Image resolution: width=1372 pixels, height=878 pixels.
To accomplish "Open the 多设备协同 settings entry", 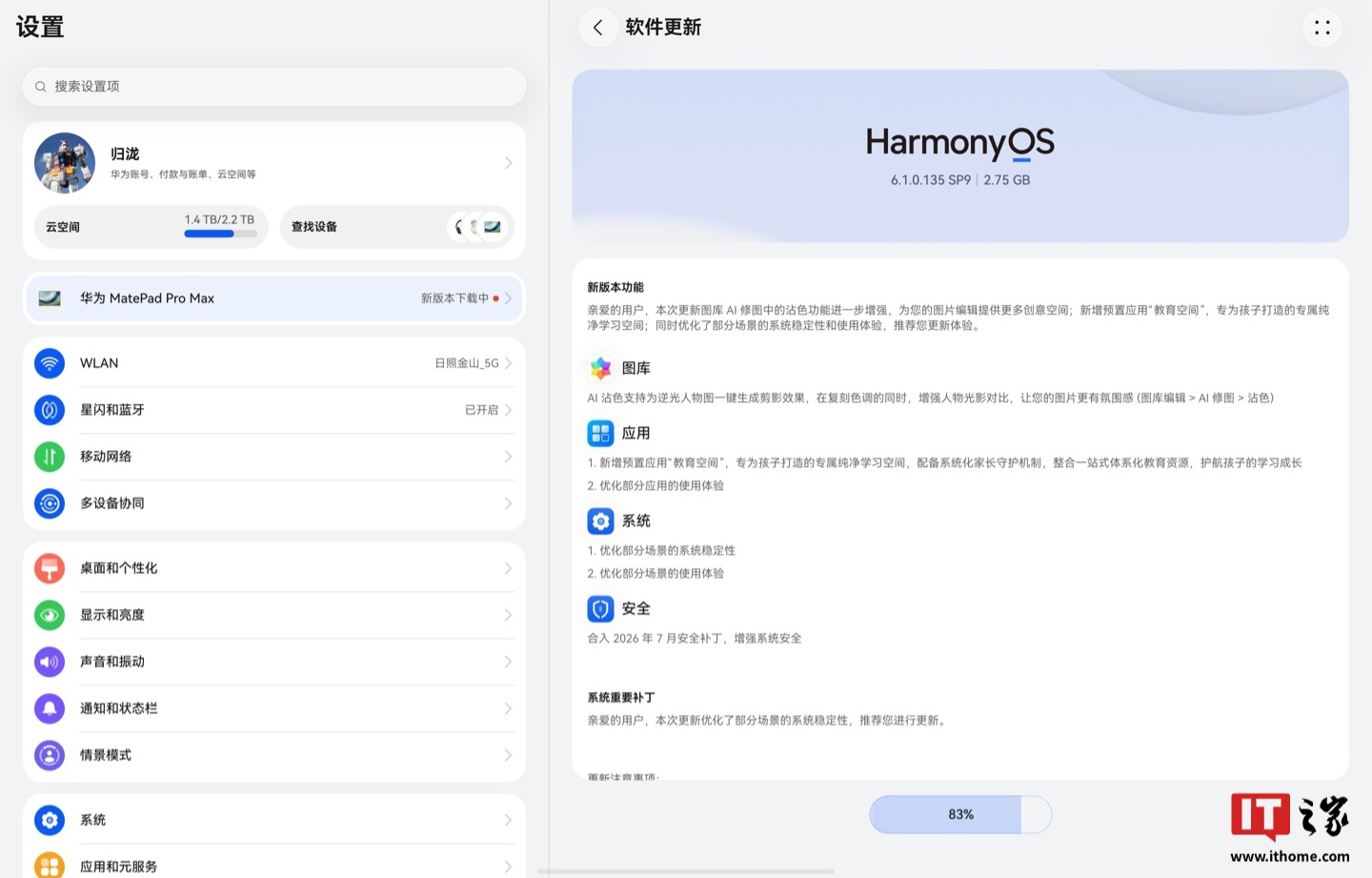I will [x=274, y=503].
